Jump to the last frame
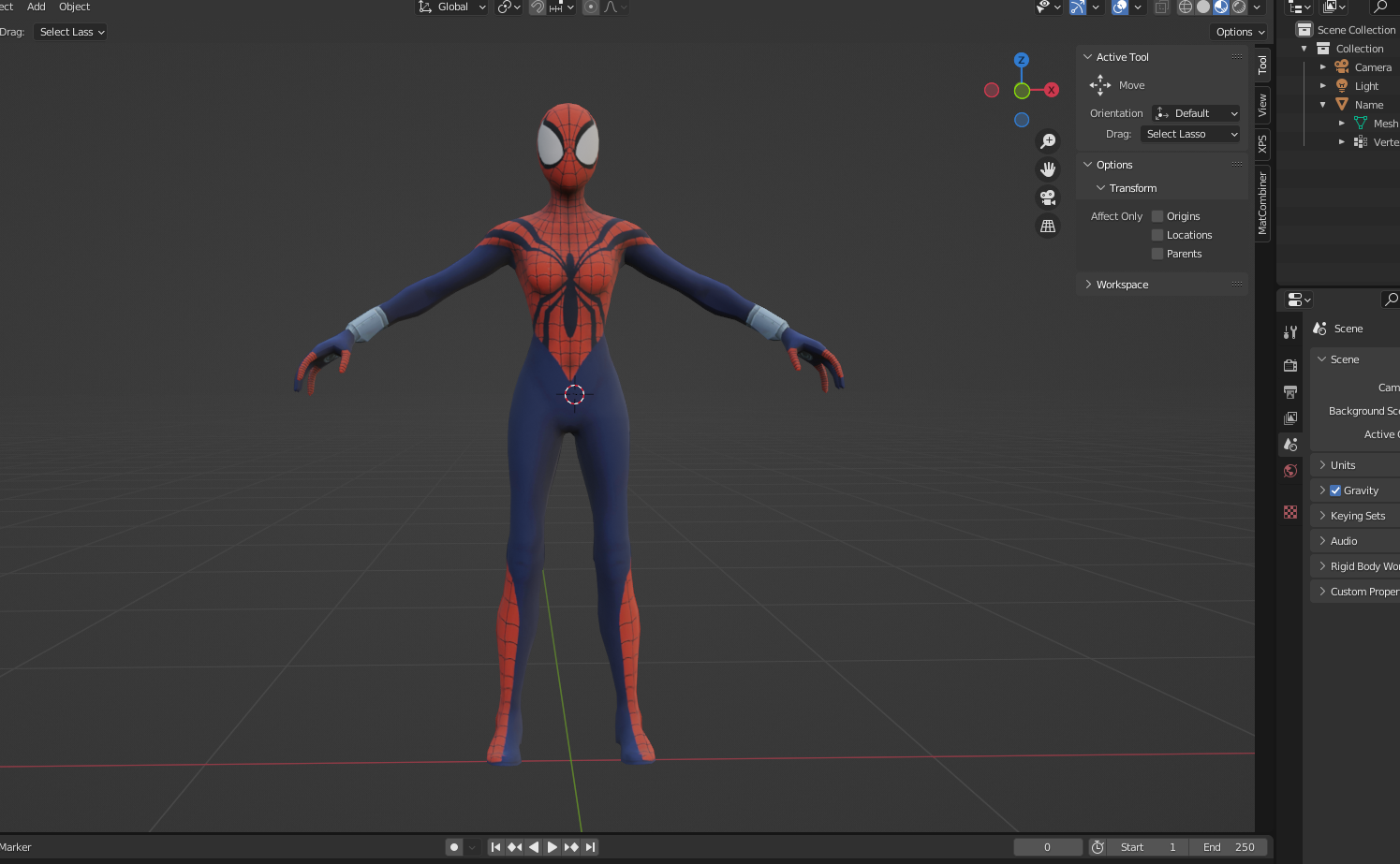 pos(590,847)
